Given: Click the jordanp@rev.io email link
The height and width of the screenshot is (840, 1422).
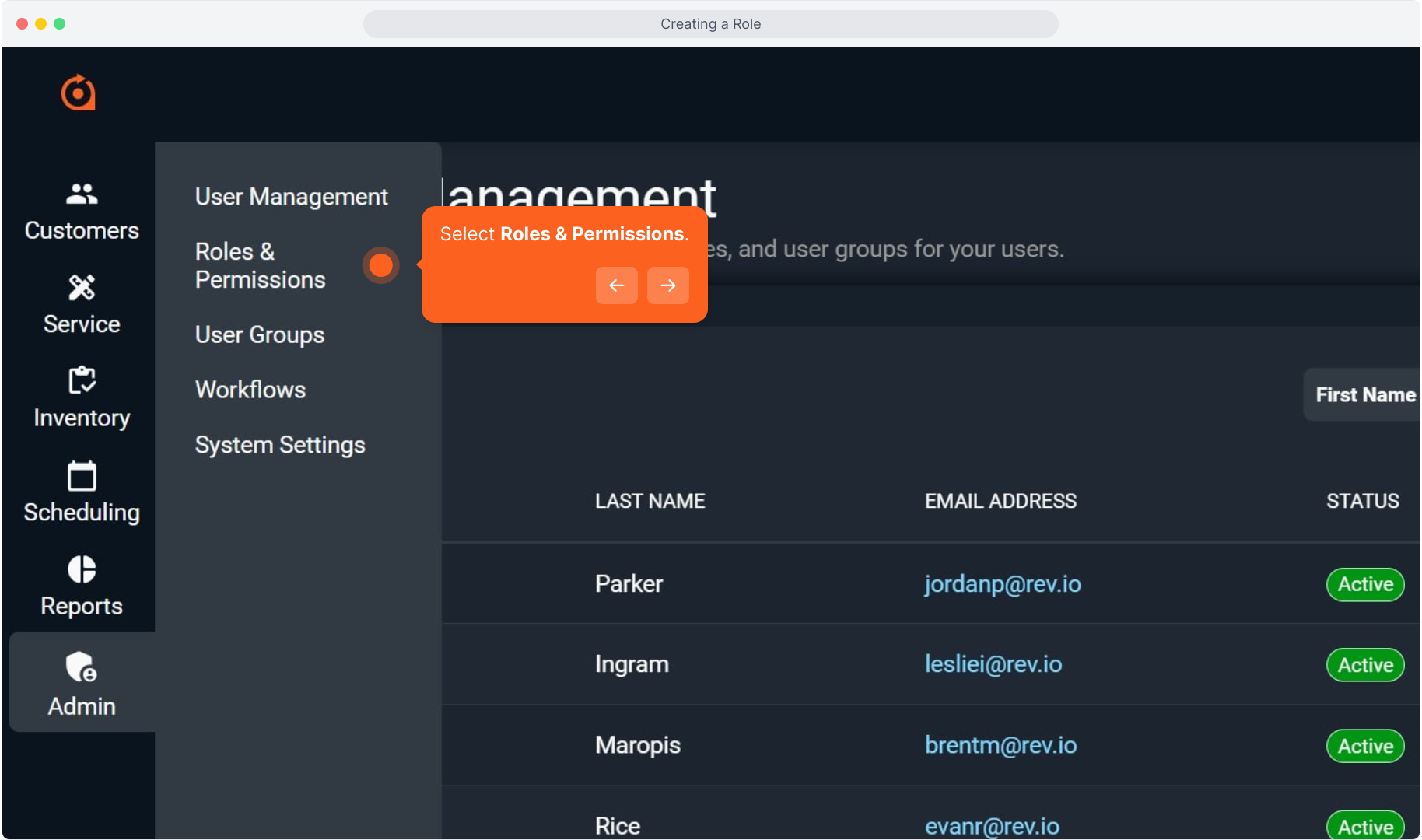Looking at the screenshot, I should [x=1002, y=584].
